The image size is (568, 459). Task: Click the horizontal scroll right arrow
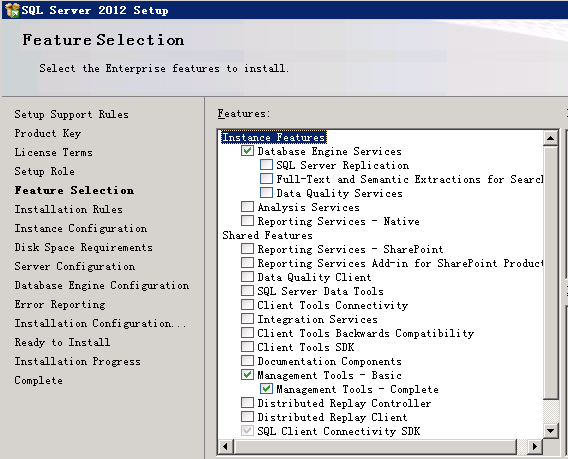pos(535,446)
